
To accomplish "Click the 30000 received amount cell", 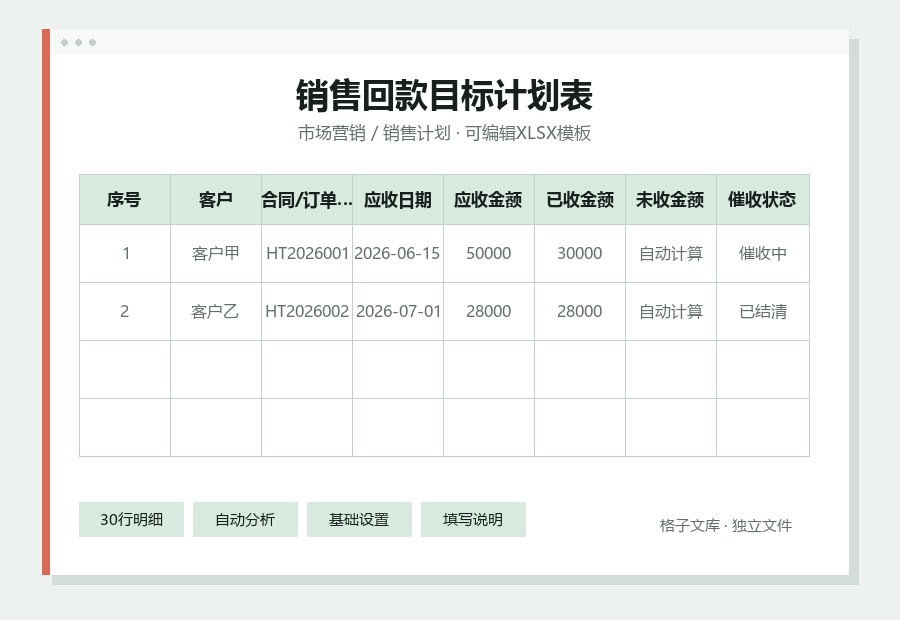I will coord(580,253).
